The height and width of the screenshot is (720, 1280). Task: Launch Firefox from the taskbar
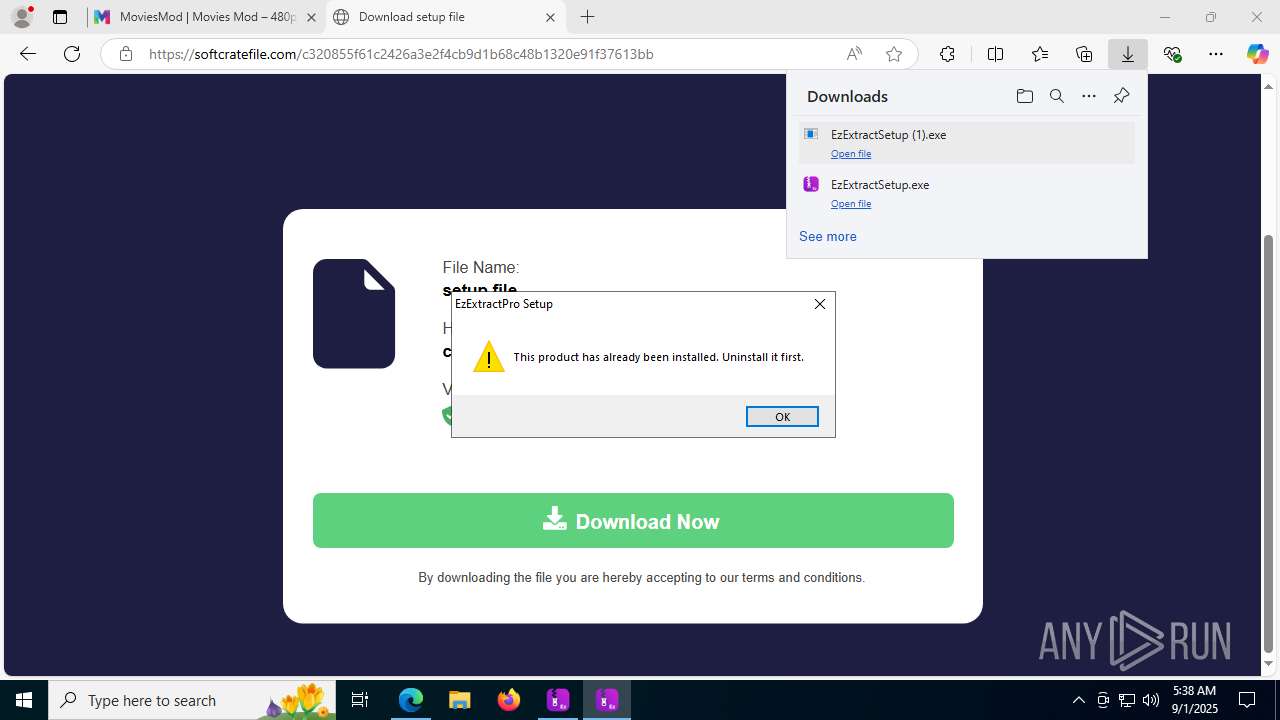click(x=509, y=700)
